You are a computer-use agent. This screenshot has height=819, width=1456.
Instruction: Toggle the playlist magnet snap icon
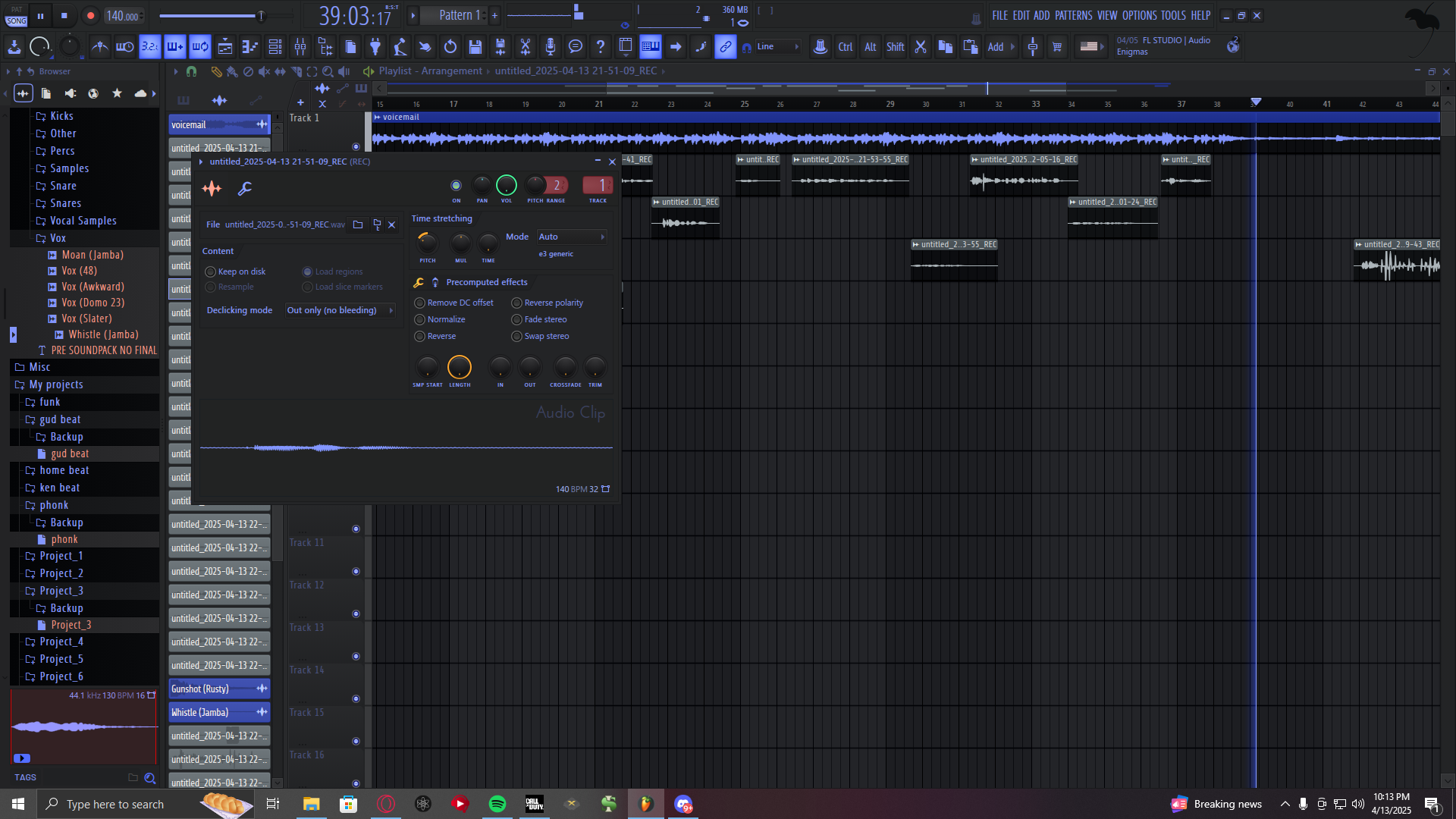click(192, 71)
